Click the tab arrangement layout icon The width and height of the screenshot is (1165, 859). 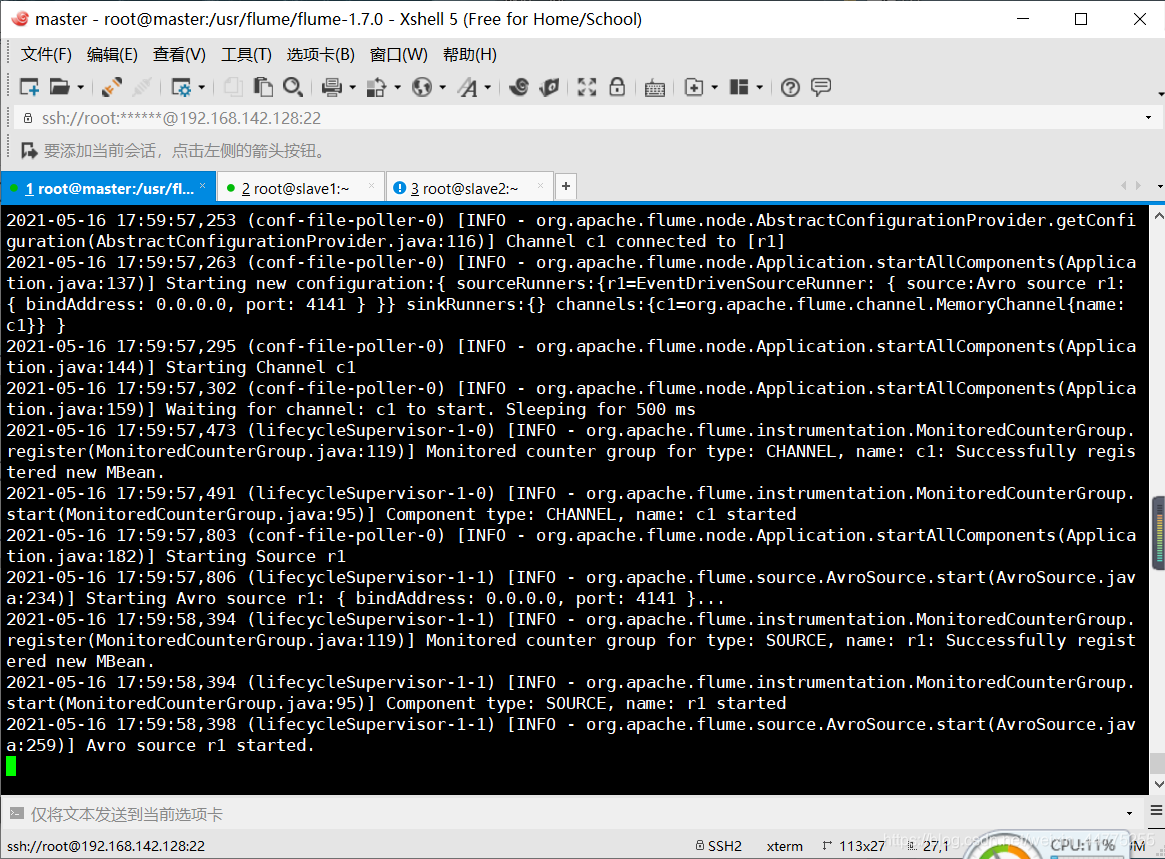[x=739, y=88]
